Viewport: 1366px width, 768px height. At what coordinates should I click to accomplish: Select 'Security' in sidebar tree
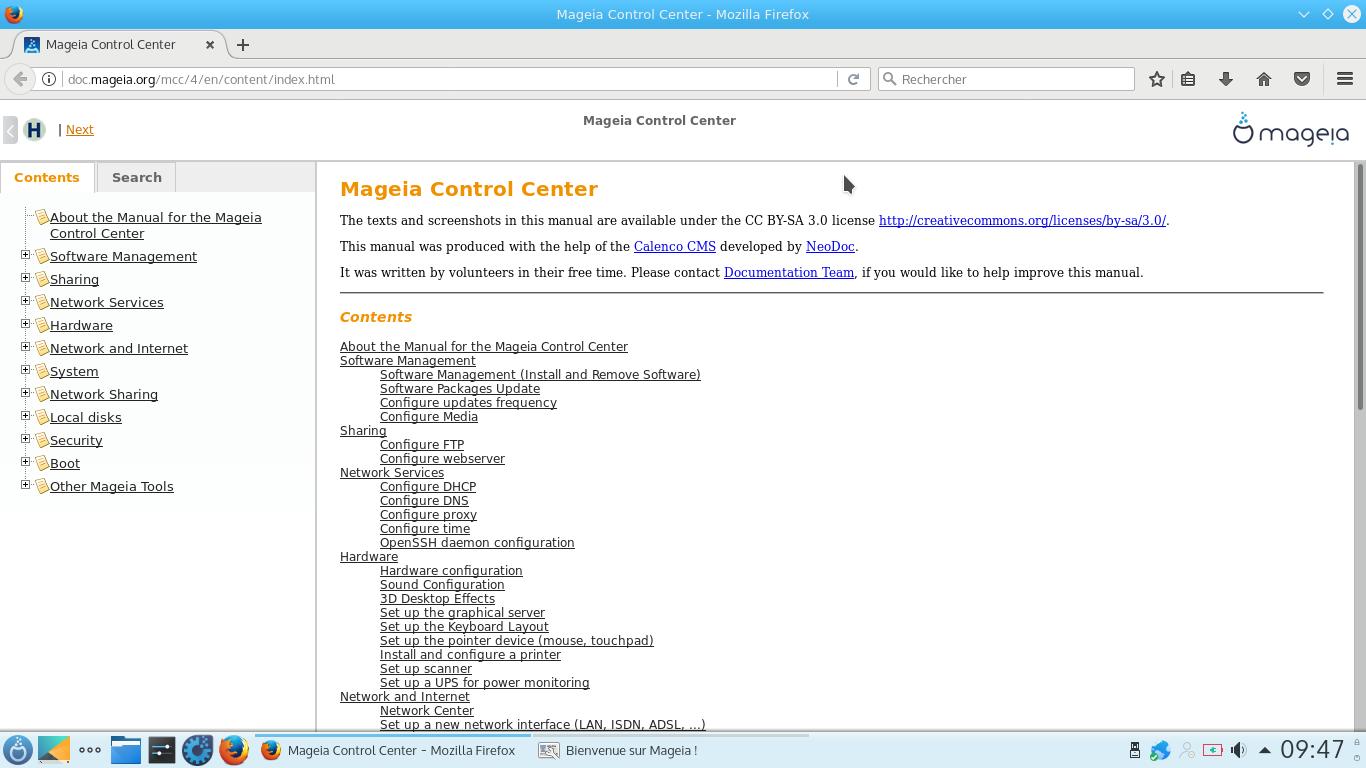pyautogui.click(x=76, y=440)
